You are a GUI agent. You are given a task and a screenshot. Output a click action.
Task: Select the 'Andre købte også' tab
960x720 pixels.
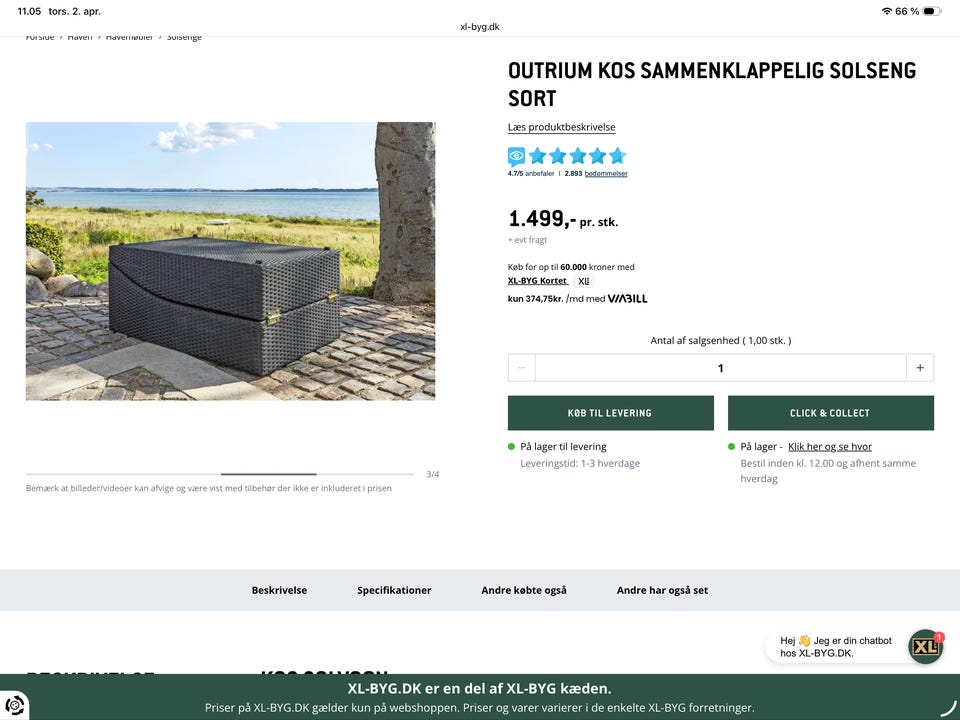pyautogui.click(x=524, y=590)
